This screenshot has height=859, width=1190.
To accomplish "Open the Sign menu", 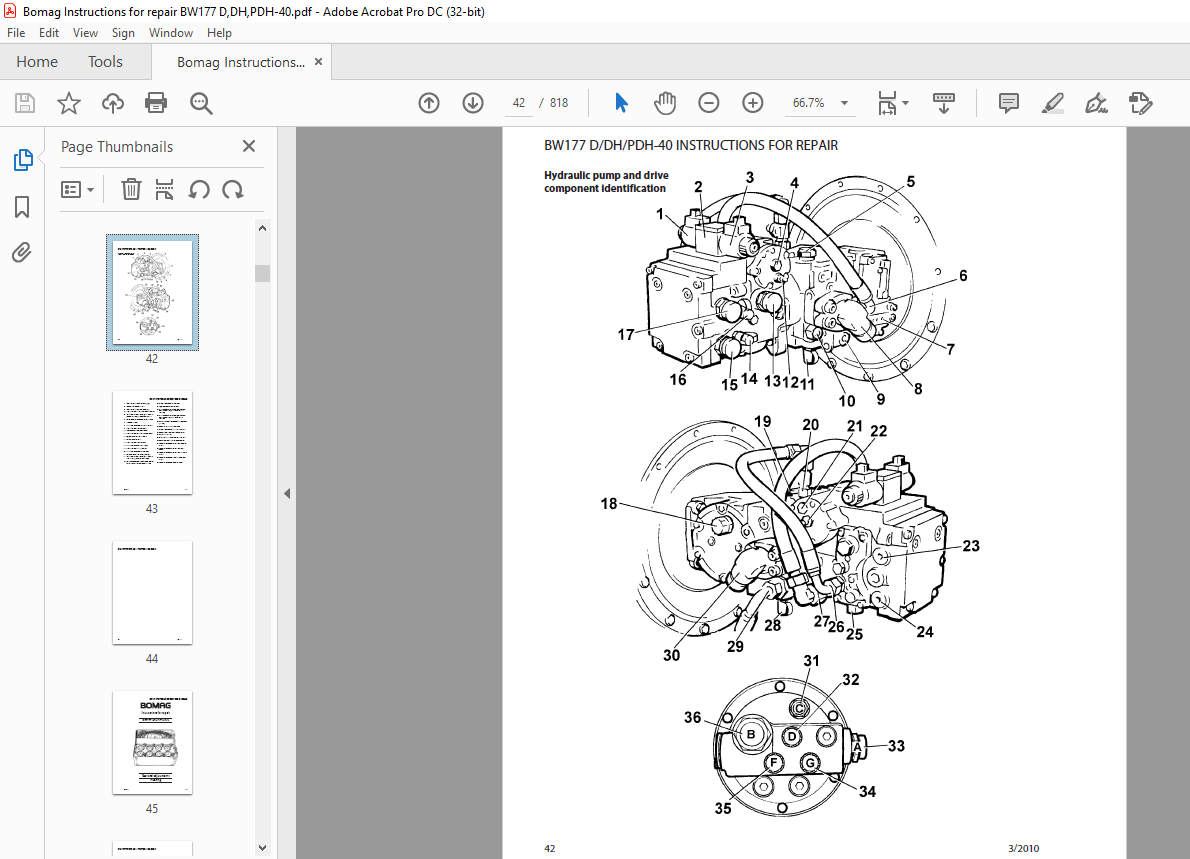I will (x=123, y=33).
